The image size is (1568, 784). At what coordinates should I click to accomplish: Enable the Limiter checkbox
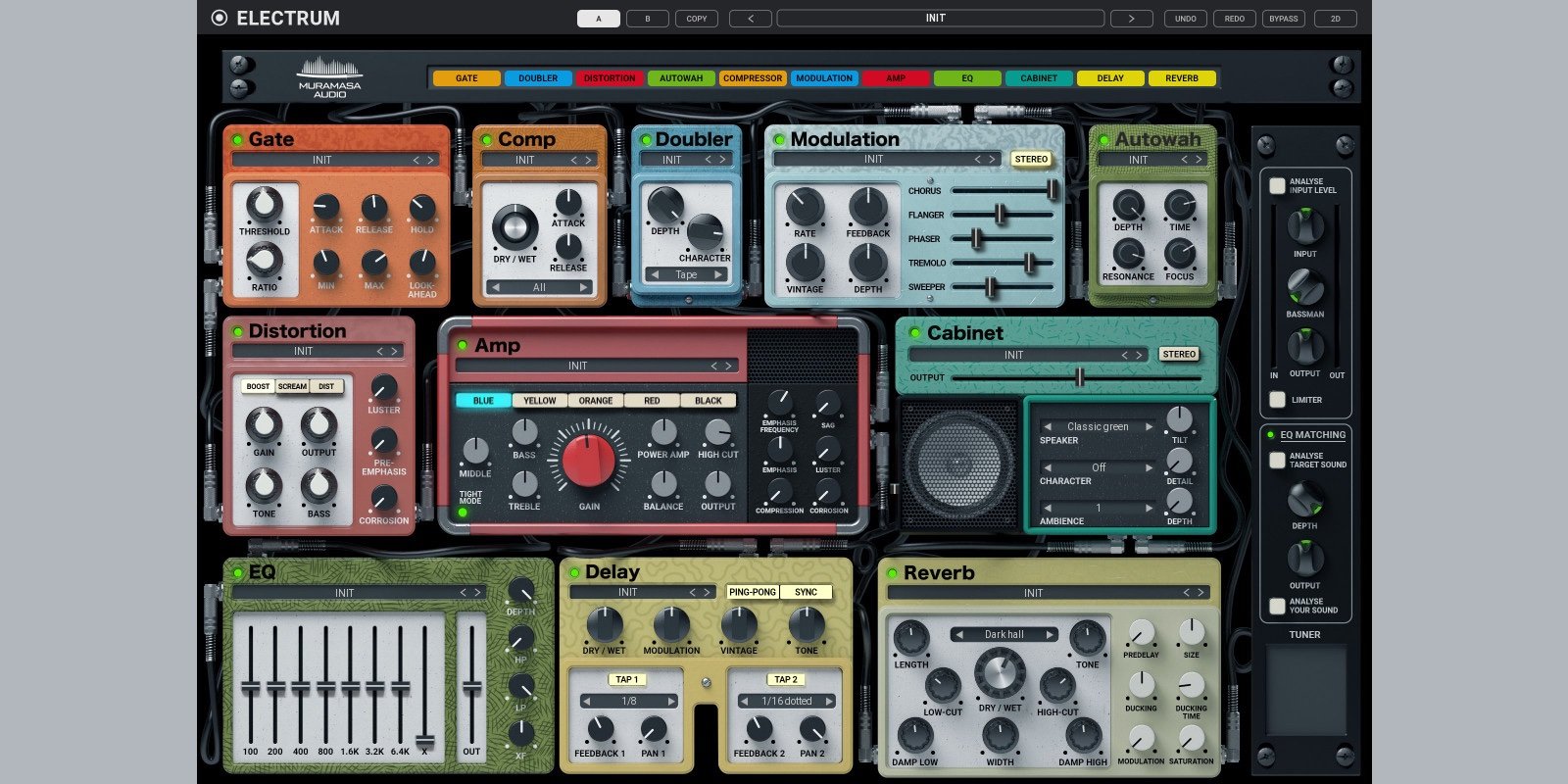pyautogui.click(x=1277, y=399)
